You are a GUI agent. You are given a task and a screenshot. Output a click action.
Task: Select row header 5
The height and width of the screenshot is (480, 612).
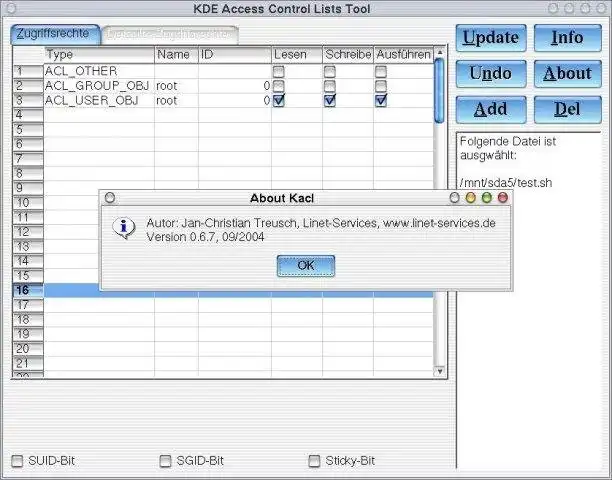tap(28, 130)
